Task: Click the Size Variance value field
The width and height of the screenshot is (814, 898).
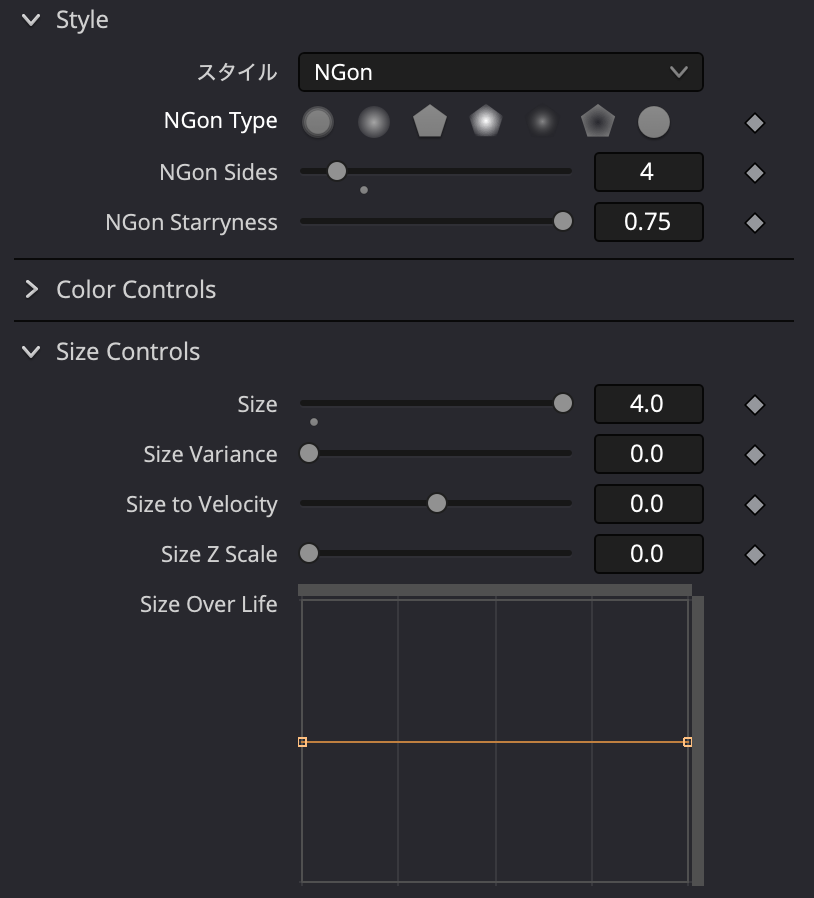Action: [x=648, y=454]
